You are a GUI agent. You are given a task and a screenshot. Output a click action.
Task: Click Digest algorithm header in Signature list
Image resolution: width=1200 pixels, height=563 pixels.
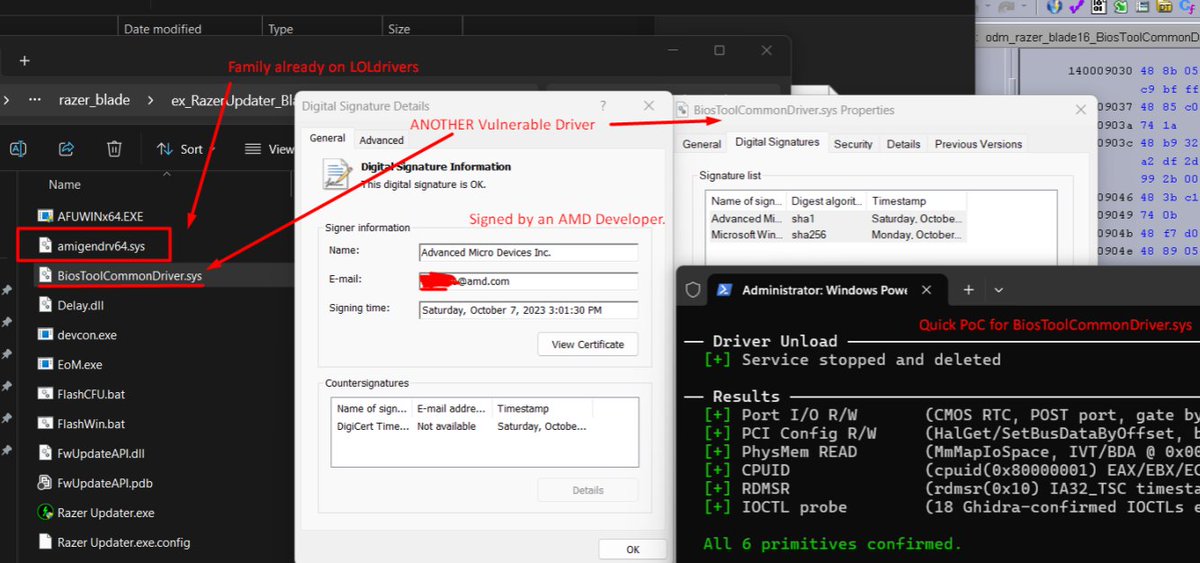pyautogui.click(x=827, y=201)
